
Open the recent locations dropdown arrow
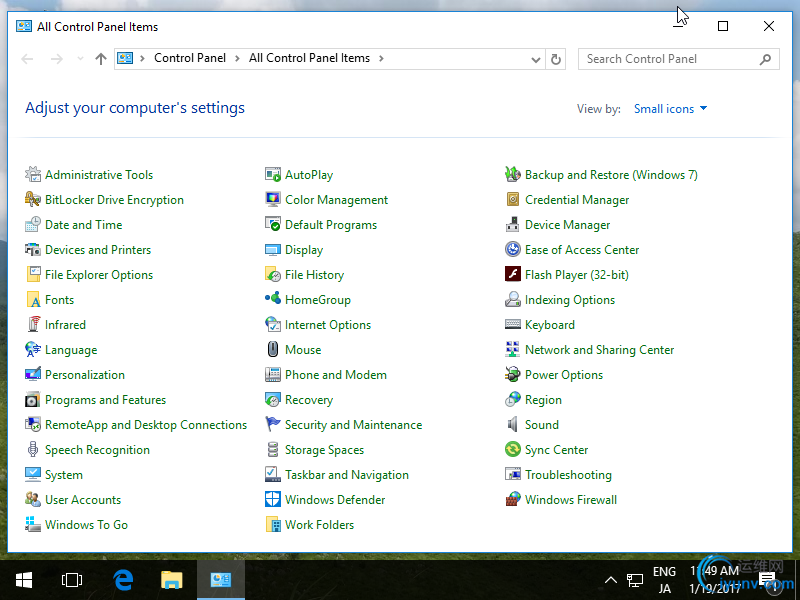pos(80,59)
